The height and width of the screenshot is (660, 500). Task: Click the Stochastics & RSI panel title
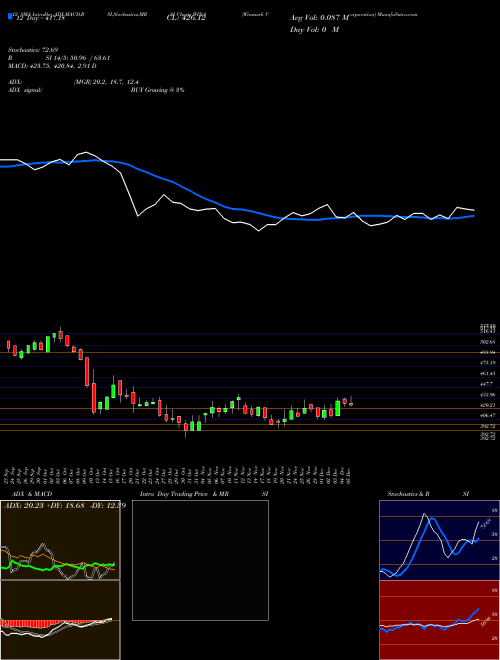point(428,494)
